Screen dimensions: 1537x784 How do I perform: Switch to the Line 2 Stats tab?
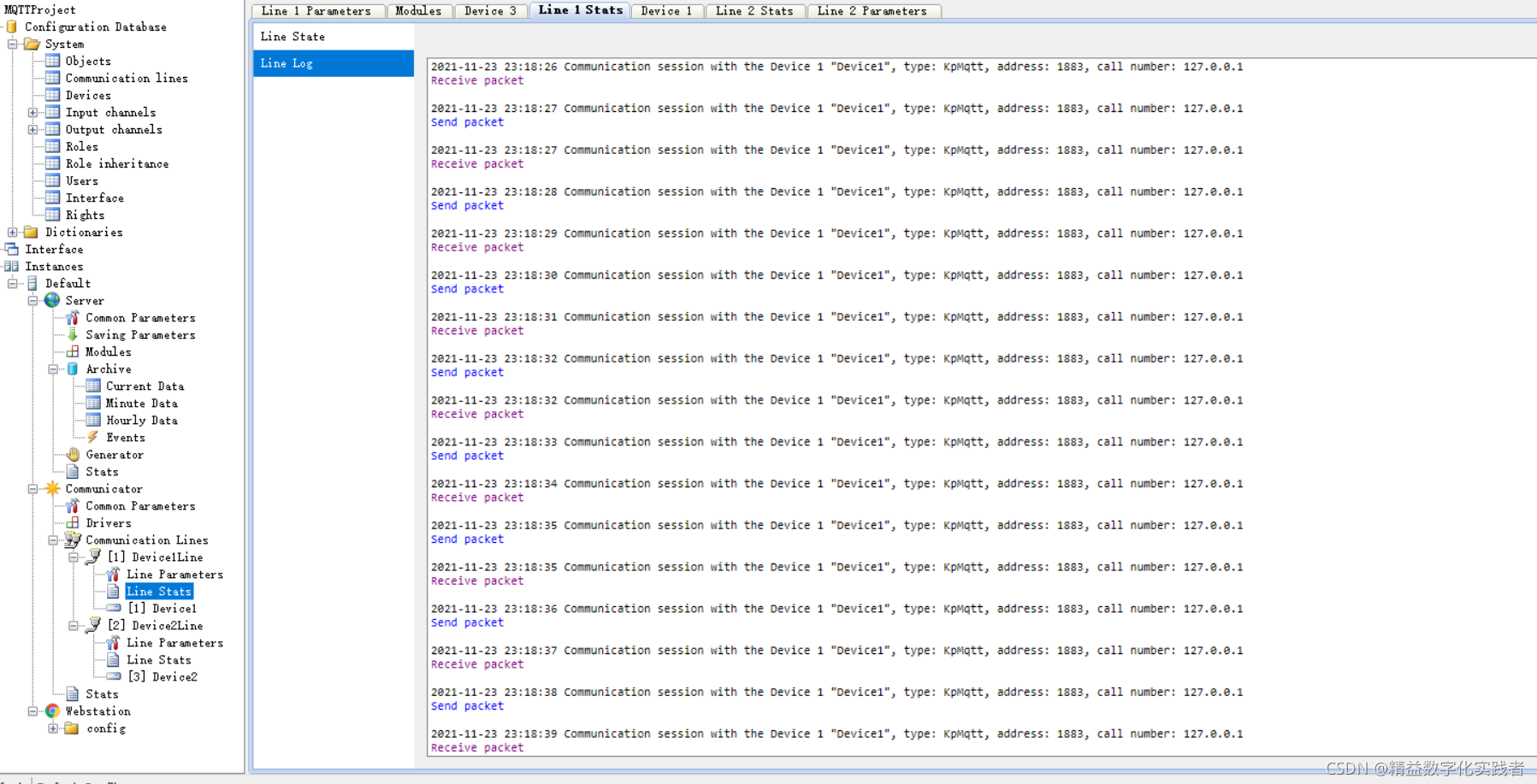click(x=755, y=10)
